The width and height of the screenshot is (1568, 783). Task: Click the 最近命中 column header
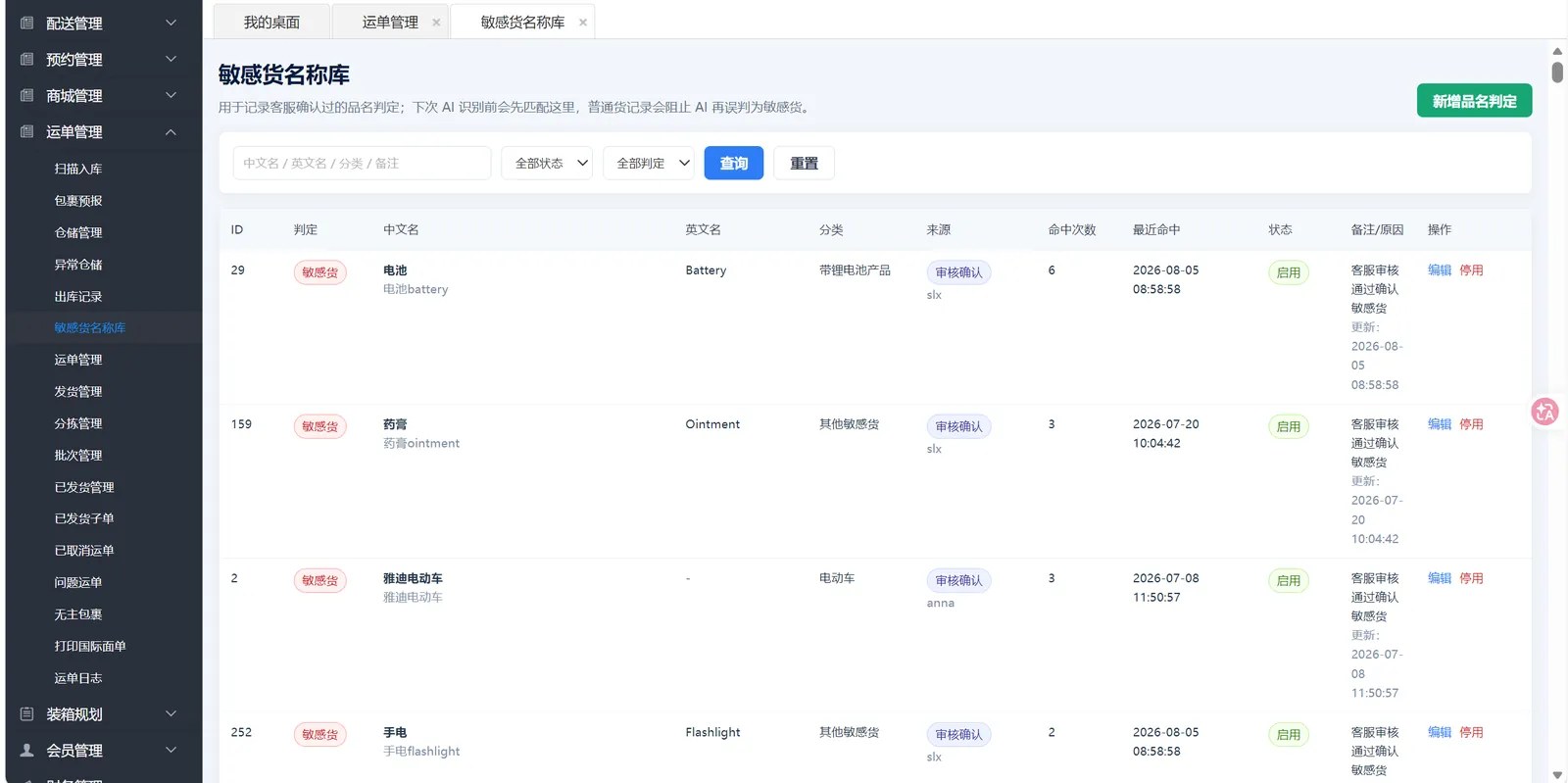click(1156, 229)
